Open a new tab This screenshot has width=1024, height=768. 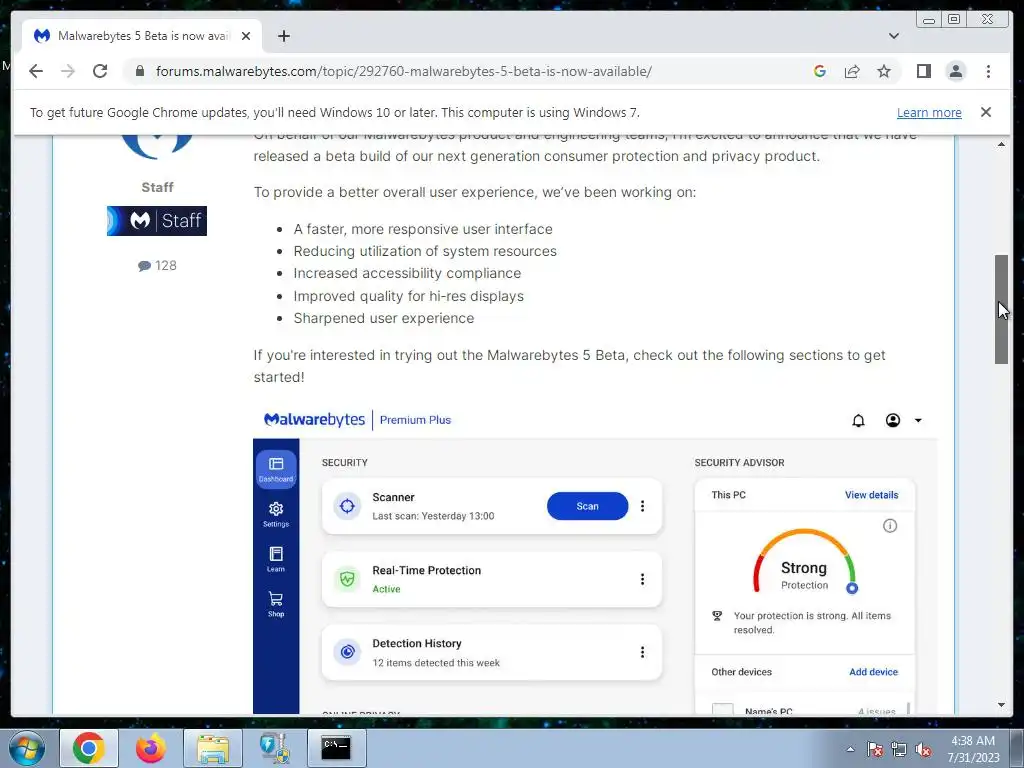tap(283, 36)
